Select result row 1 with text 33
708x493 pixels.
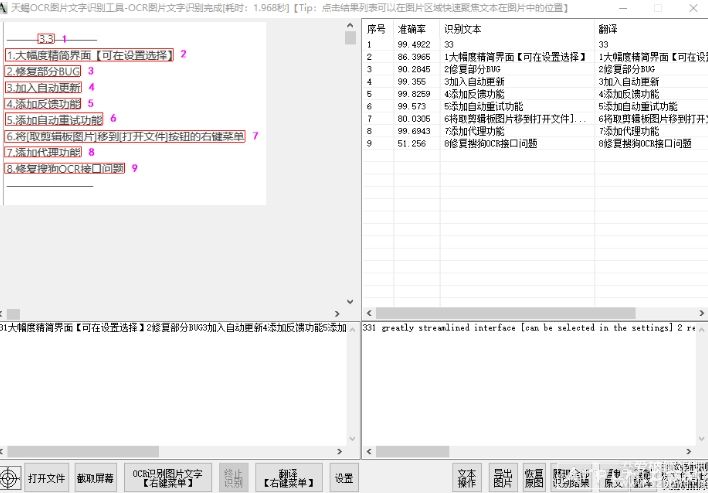[x=535, y=44]
